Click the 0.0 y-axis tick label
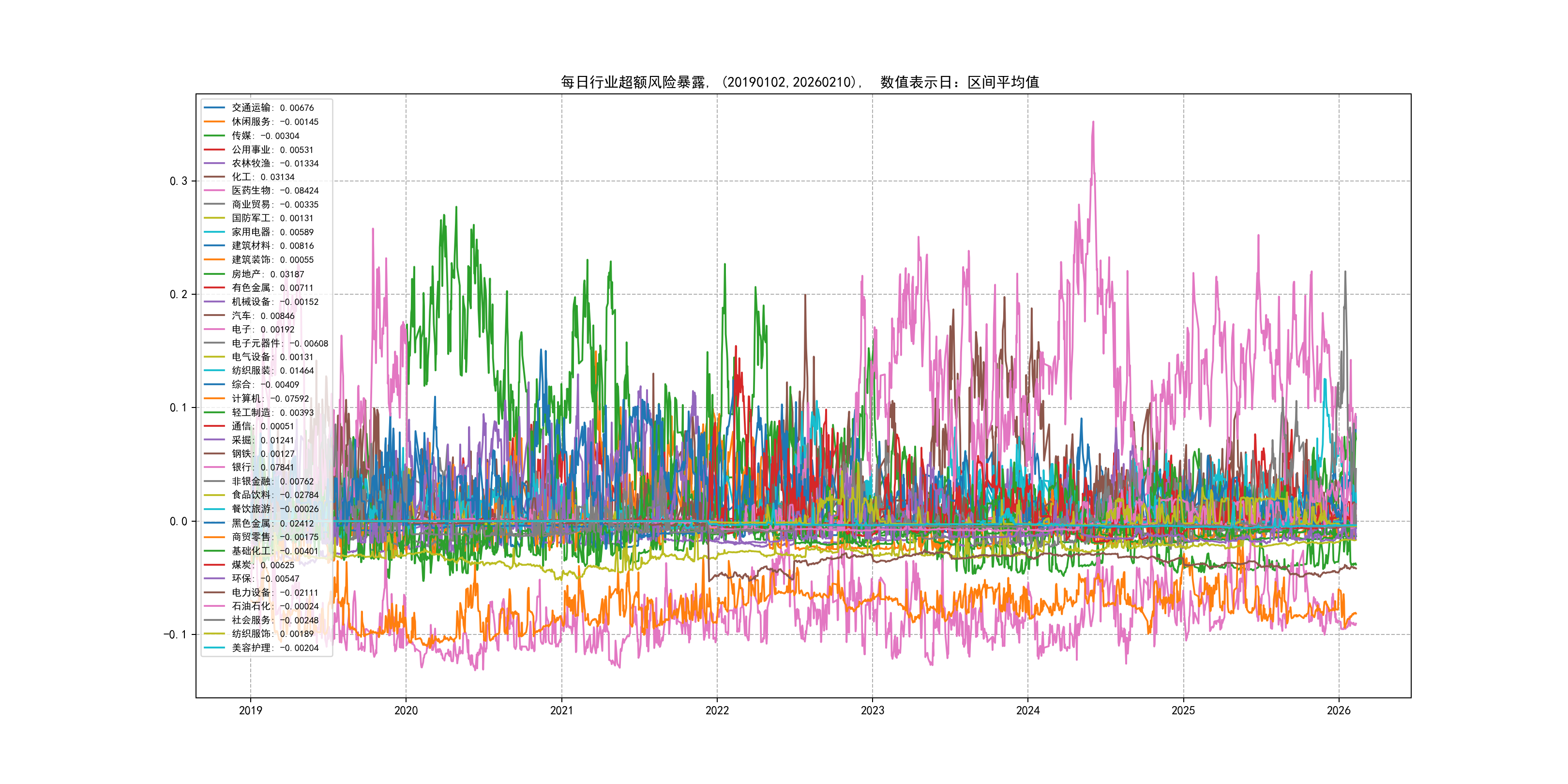 click(x=178, y=521)
